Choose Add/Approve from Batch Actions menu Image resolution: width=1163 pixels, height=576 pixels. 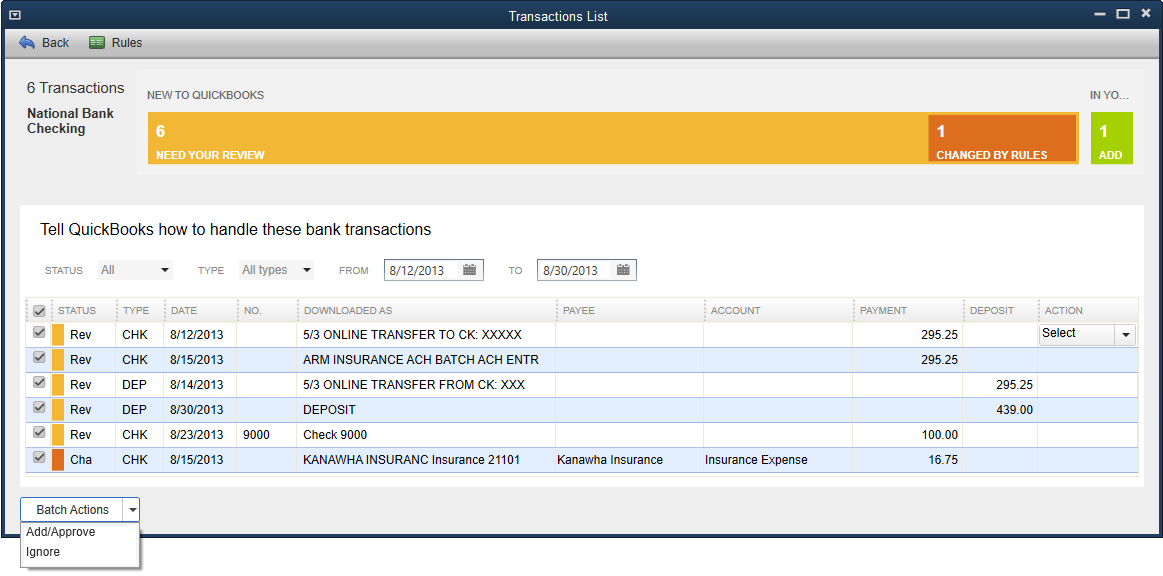click(x=61, y=532)
